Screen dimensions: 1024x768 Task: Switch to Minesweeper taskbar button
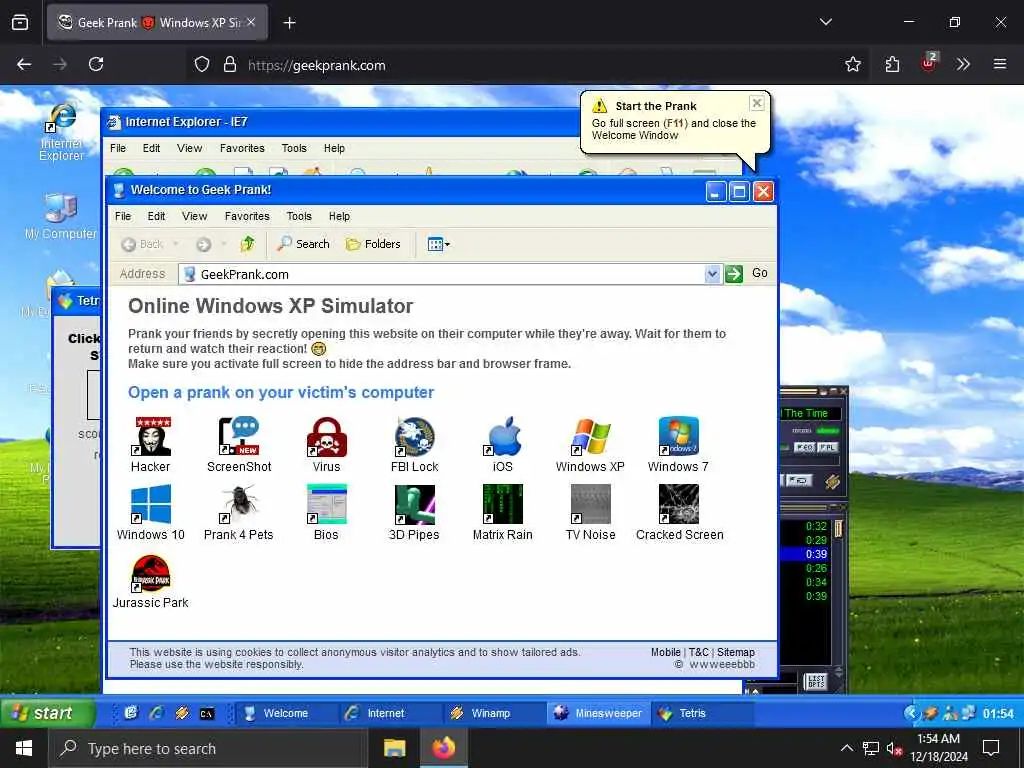click(x=598, y=713)
